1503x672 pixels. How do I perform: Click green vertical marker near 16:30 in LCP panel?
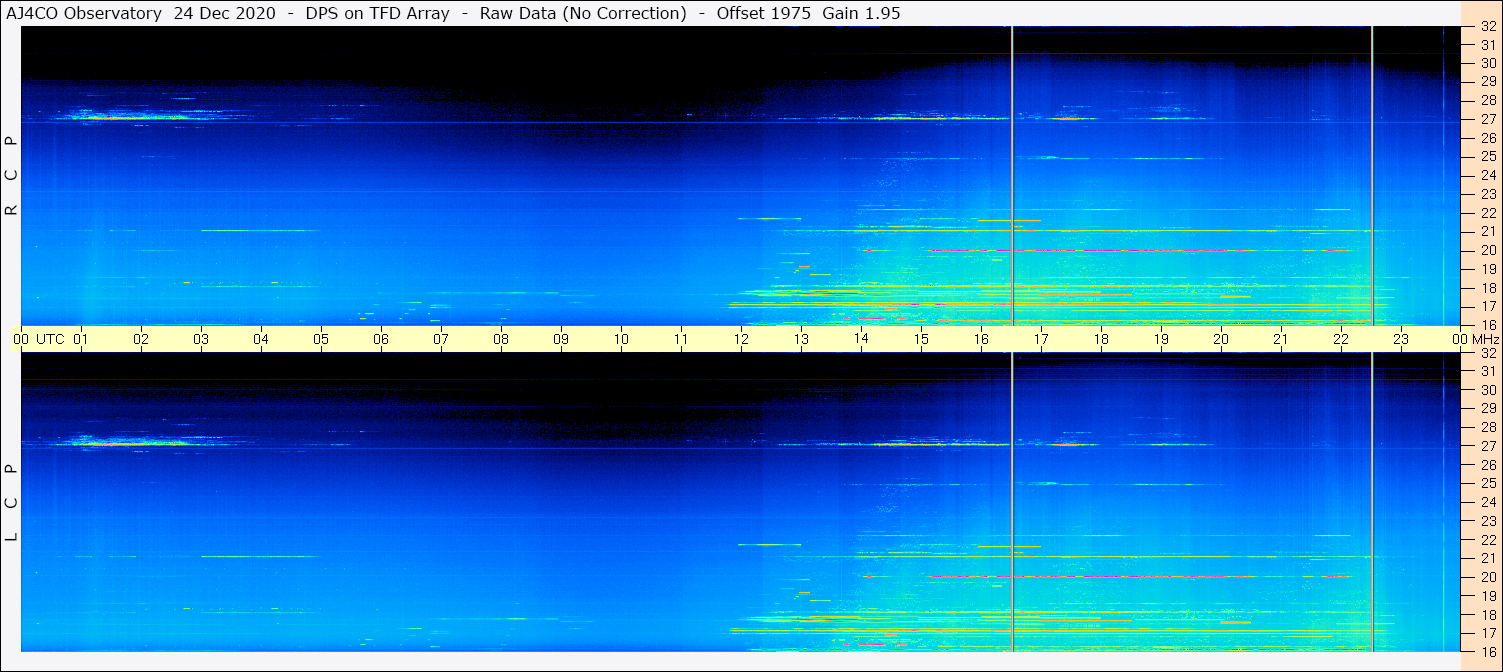coord(1012,502)
